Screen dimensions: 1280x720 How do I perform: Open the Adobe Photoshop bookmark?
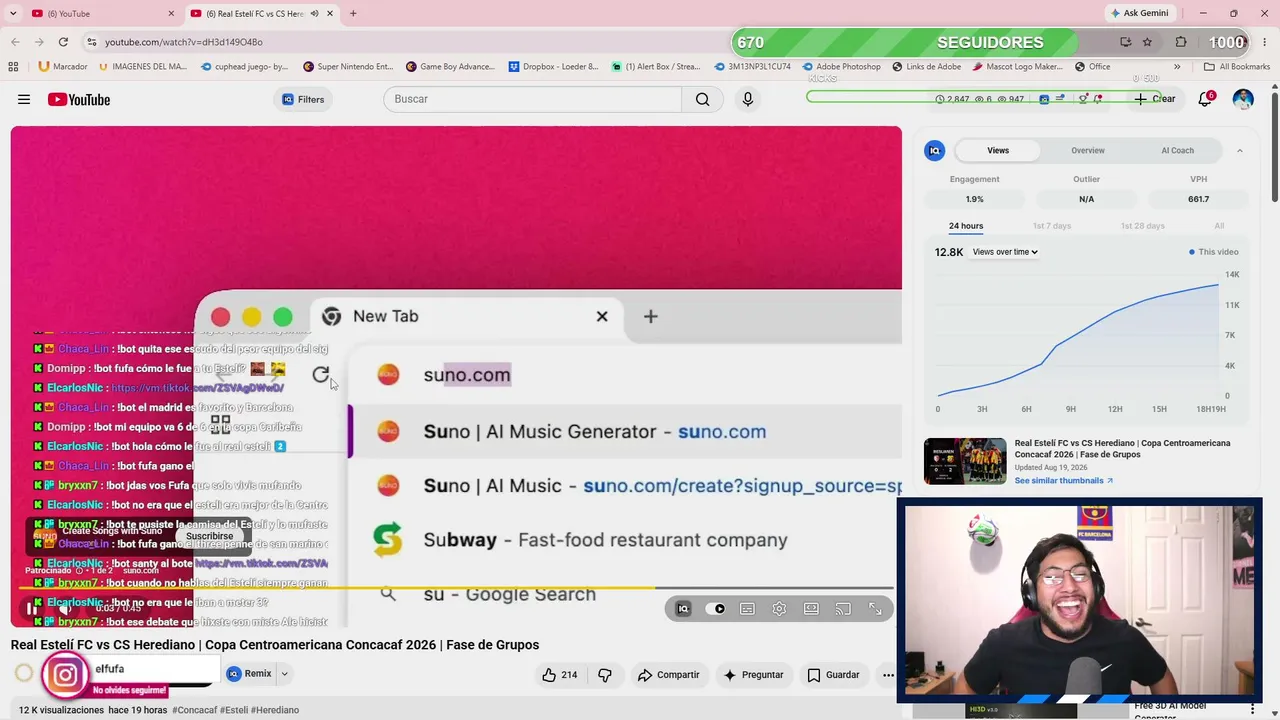pos(841,67)
